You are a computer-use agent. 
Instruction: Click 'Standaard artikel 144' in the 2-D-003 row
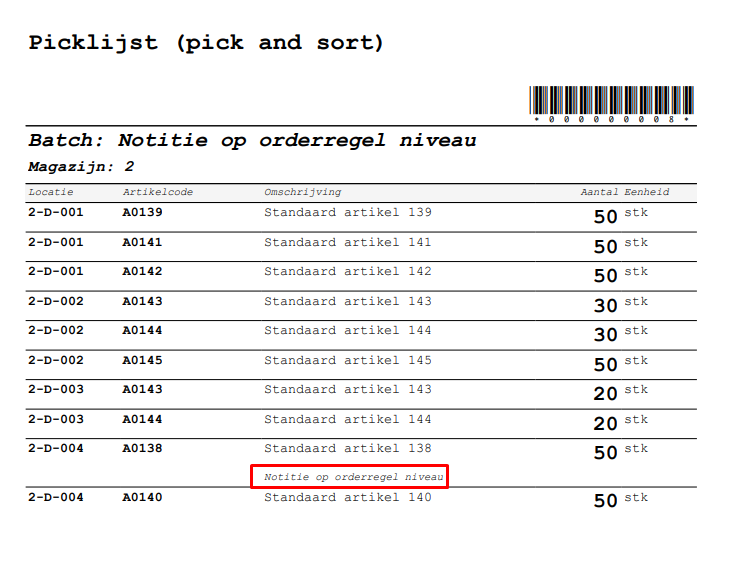(348, 419)
